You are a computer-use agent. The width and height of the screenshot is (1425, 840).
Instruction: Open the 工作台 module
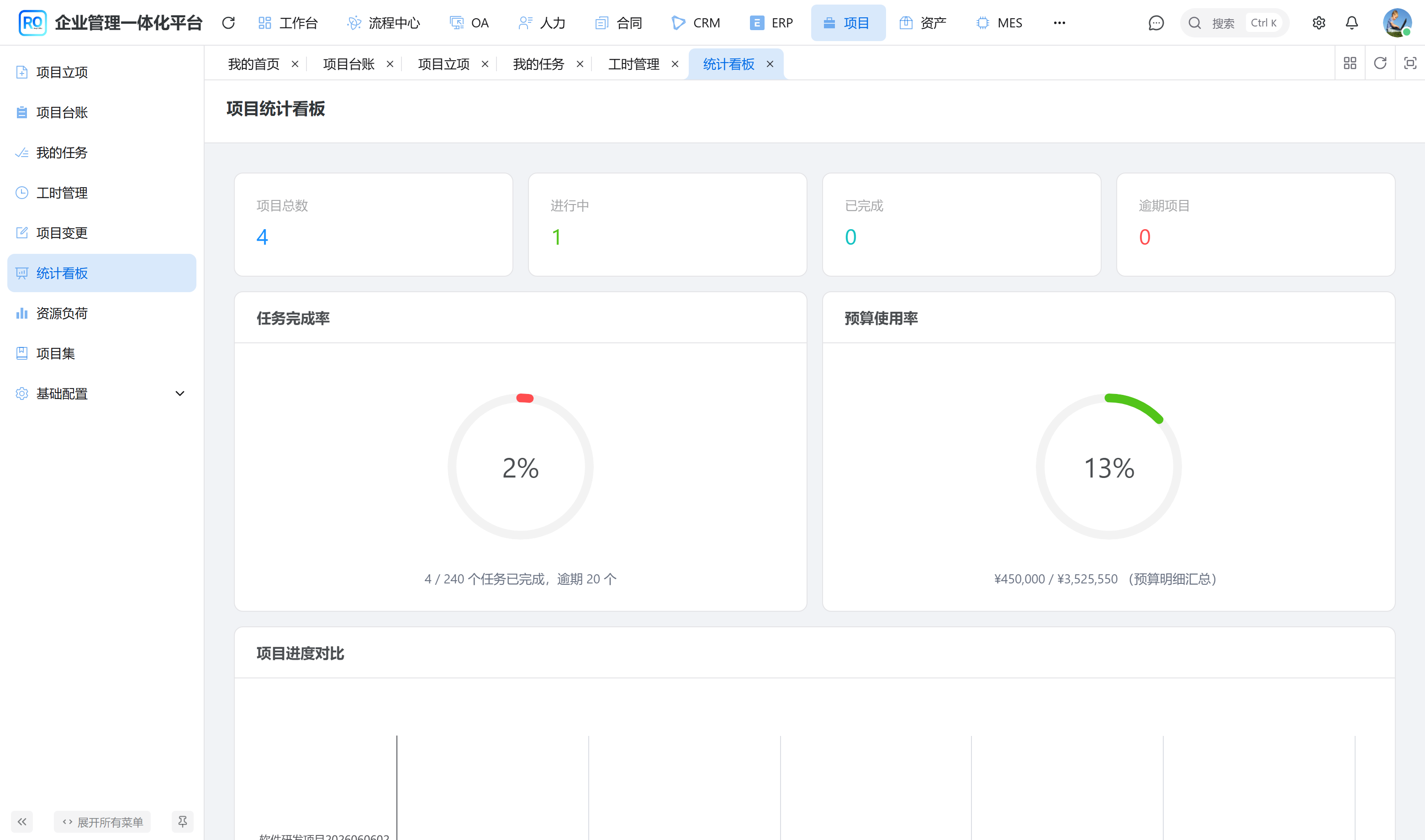point(288,23)
